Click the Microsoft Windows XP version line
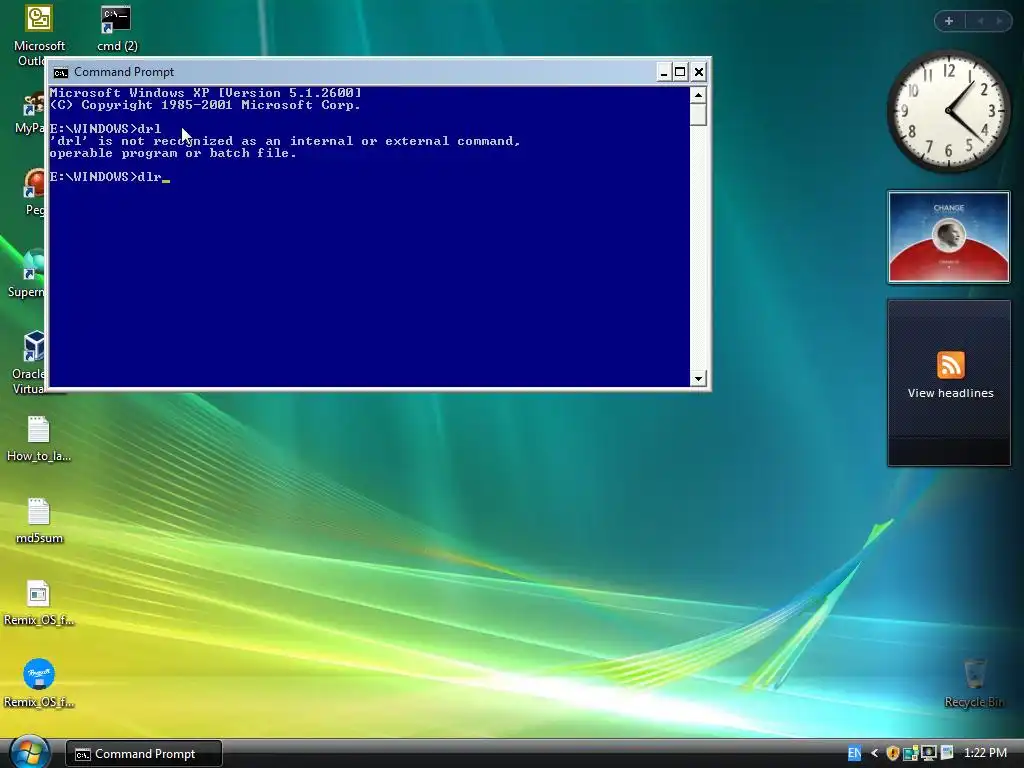Viewport: 1024px width, 768px height. (205, 93)
